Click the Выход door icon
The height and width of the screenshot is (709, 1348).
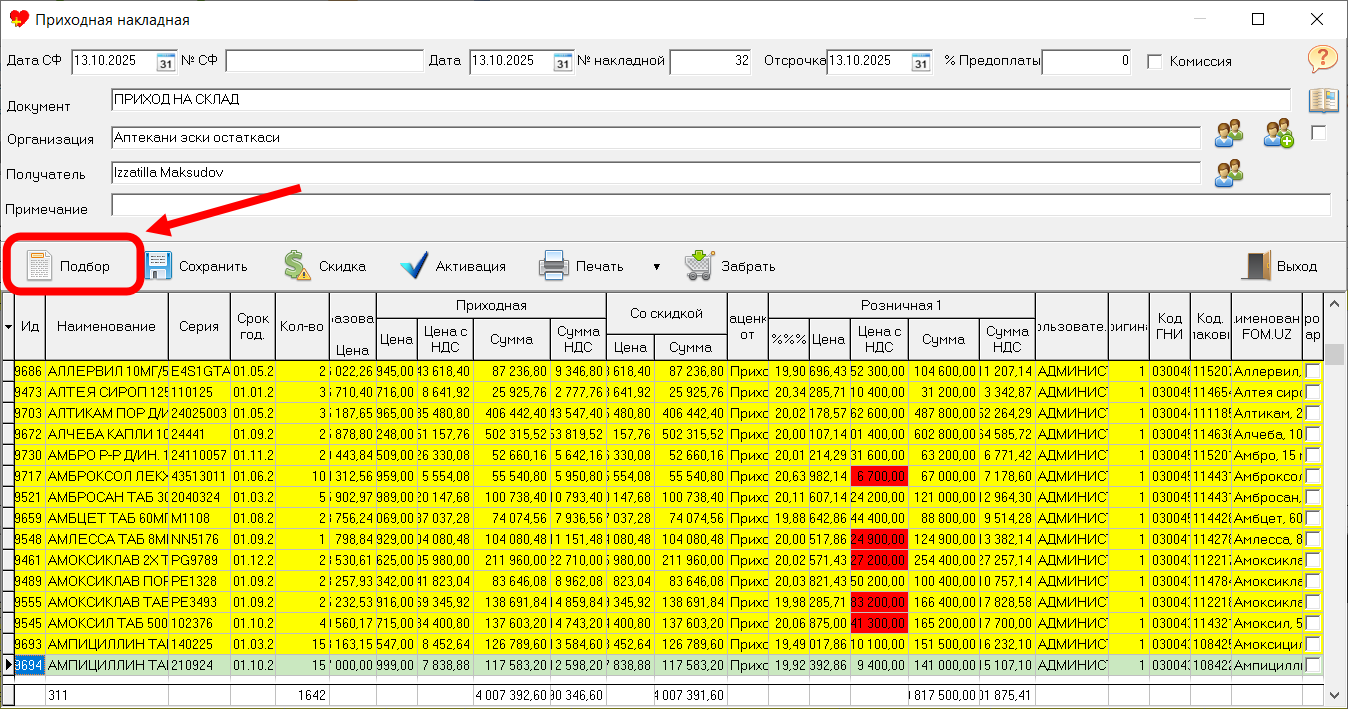click(x=1256, y=266)
